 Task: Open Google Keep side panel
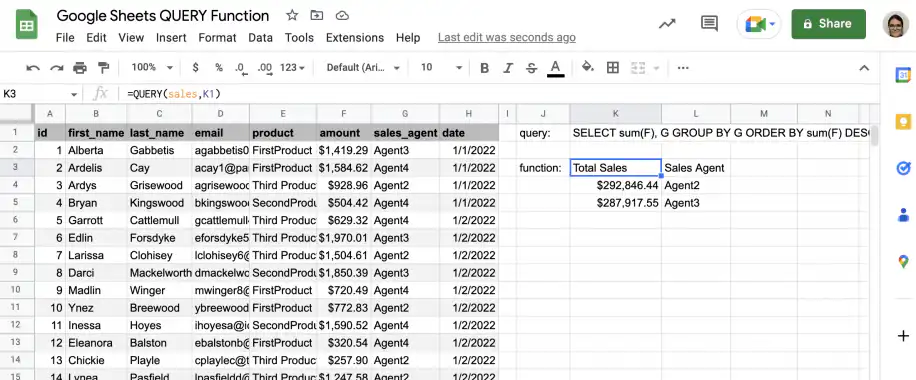pyautogui.click(x=903, y=122)
